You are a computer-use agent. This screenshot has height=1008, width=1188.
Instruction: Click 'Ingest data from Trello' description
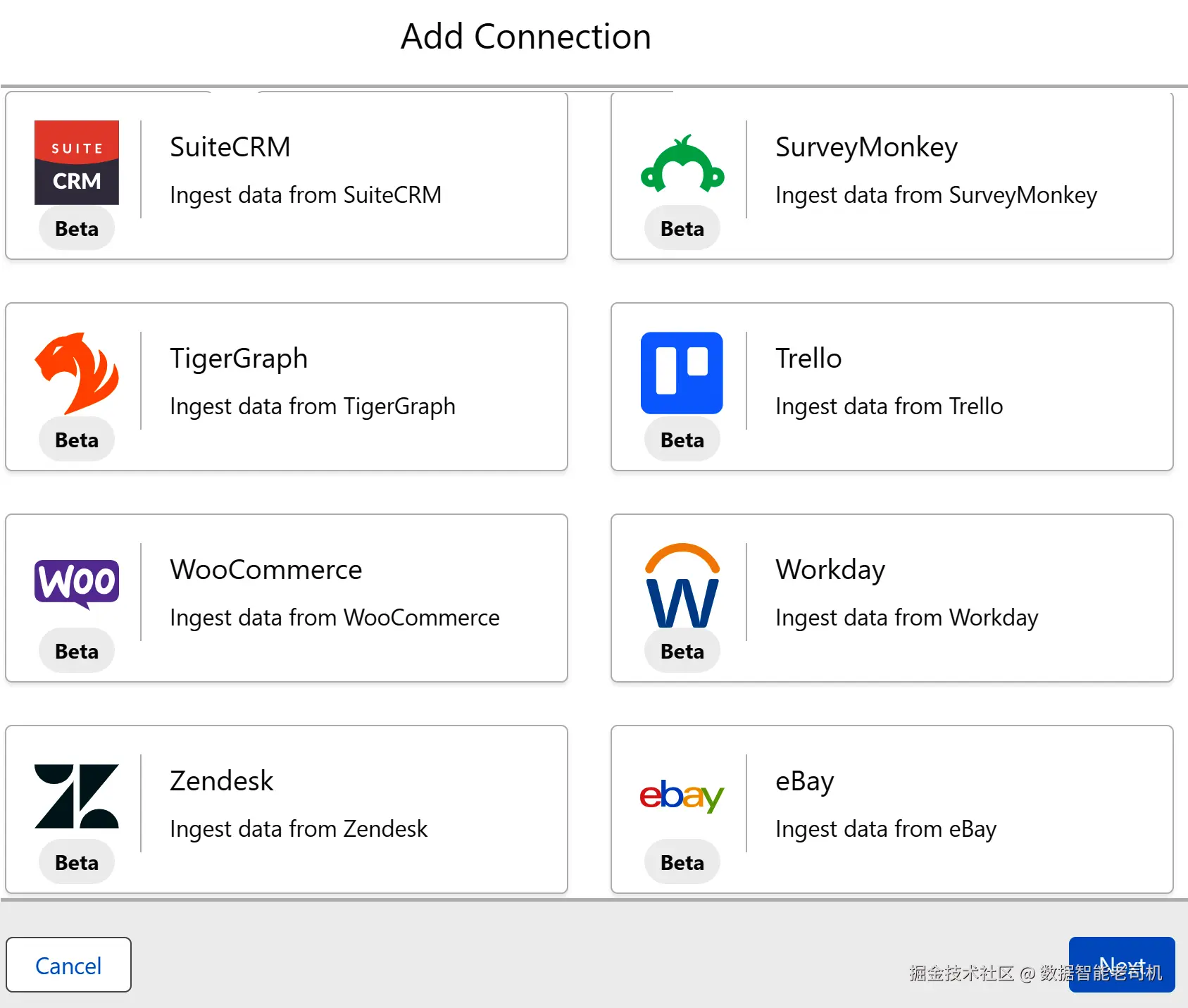(889, 406)
